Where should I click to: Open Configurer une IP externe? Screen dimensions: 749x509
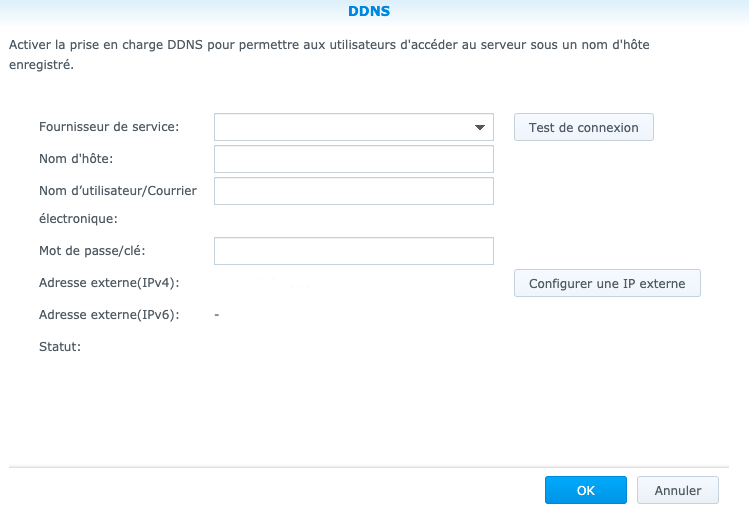tap(607, 283)
